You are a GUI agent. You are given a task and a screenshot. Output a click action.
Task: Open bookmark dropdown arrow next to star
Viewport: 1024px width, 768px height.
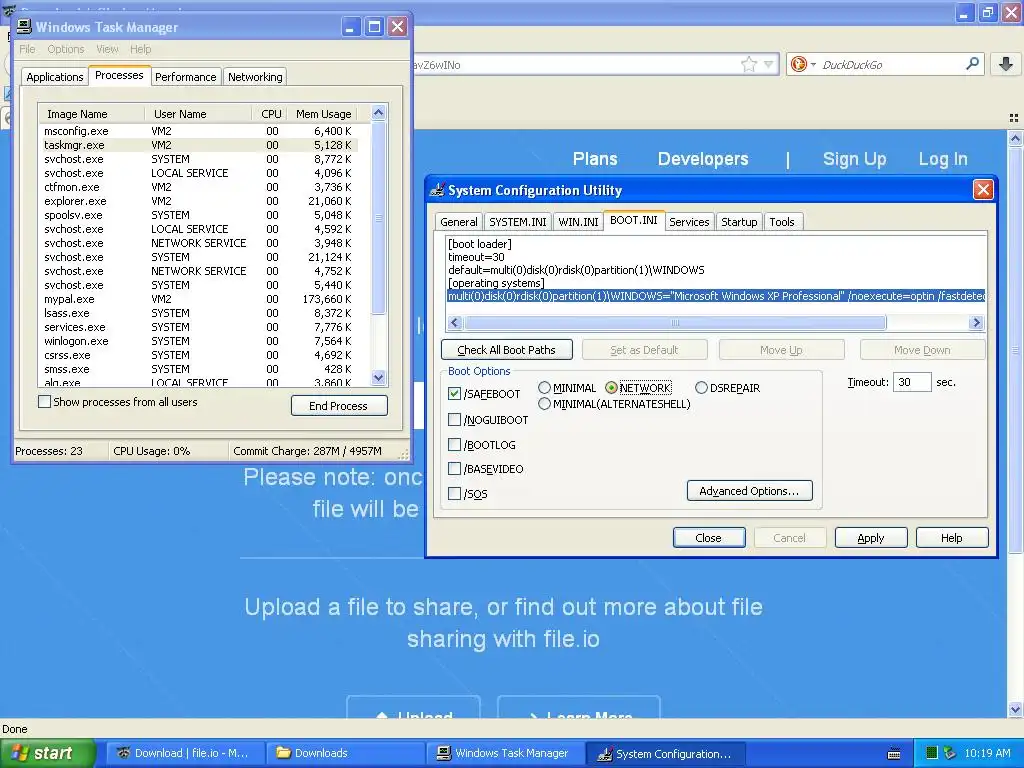(x=769, y=64)
